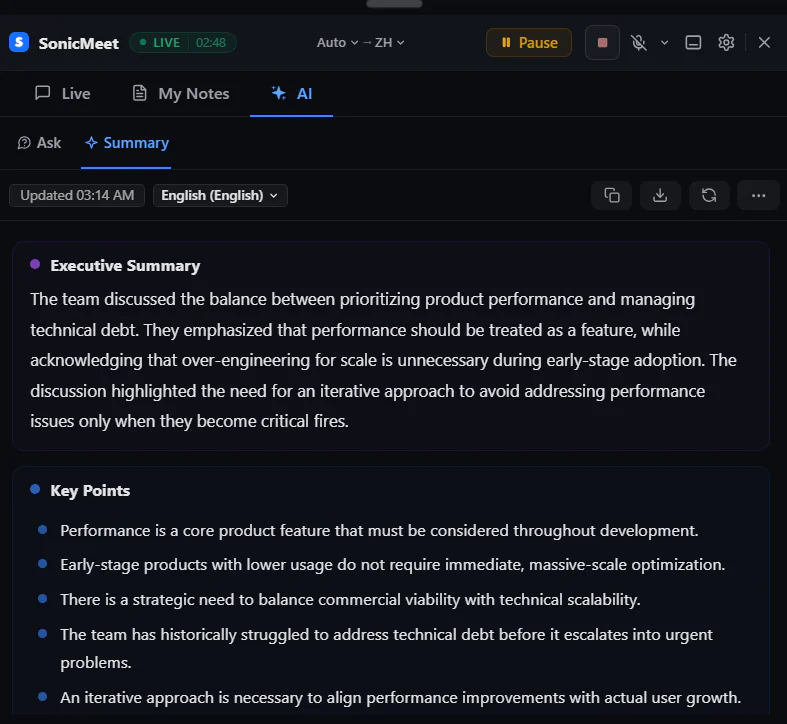Click 'Performance is a core product feature' point

(x=379, y=531)
